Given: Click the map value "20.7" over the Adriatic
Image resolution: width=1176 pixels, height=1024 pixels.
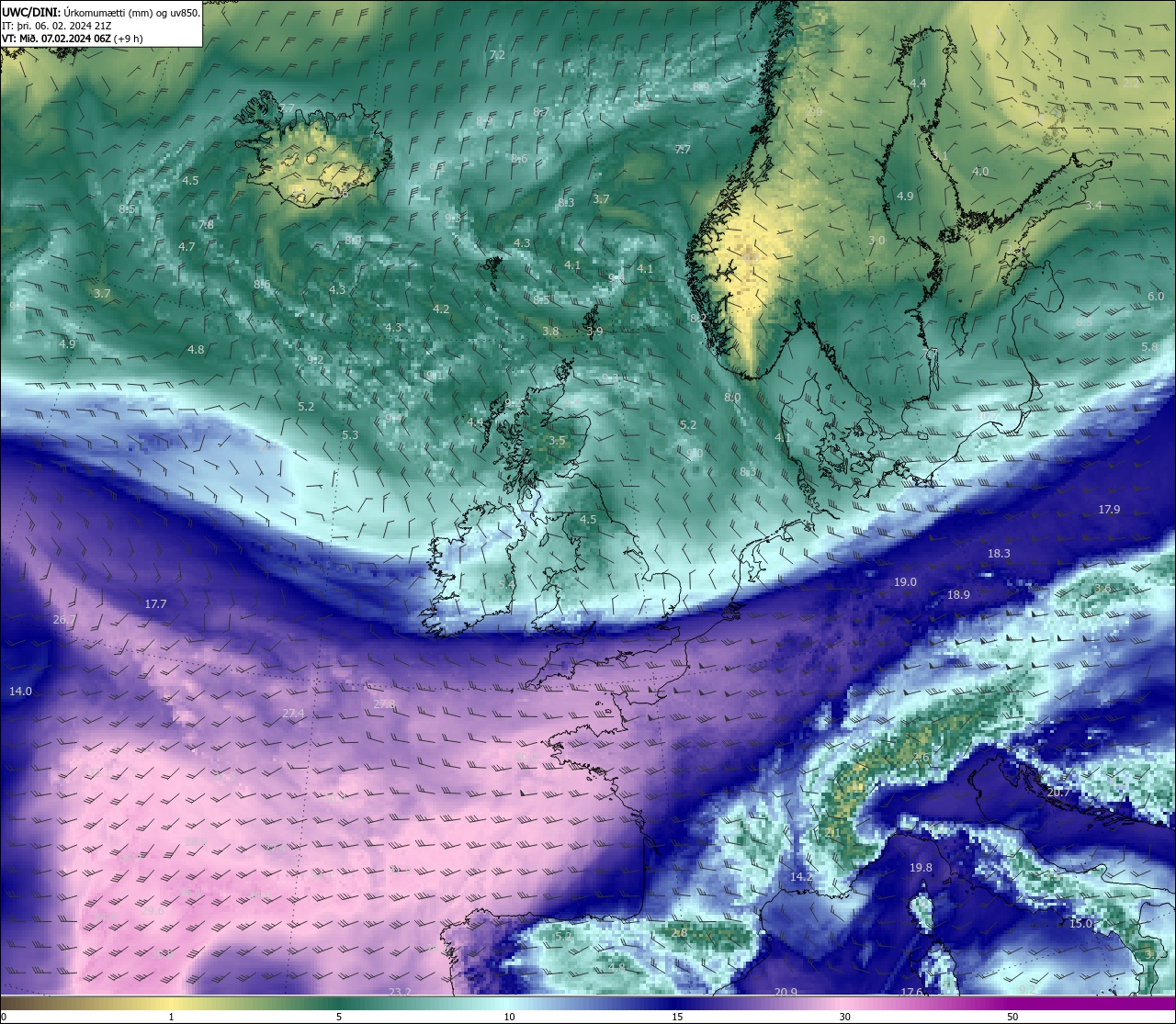Looking at the screenshot, I should pyautogui.click(x=1058, y=792).
